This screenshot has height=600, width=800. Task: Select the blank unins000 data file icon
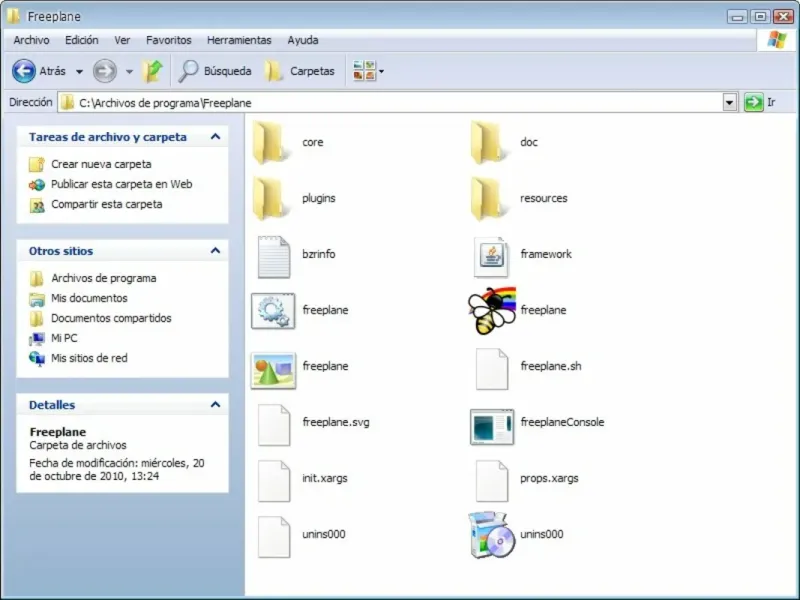273,537
